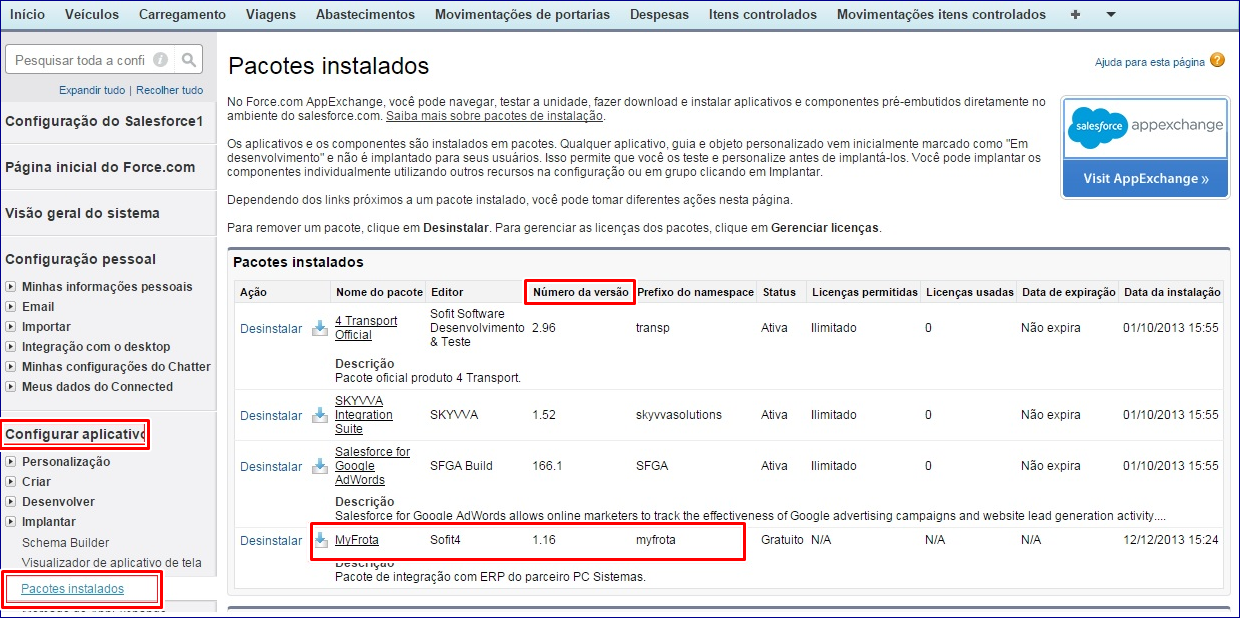Open the tab overflow dropdown arrow
This screenshot has width=1240, height=618.
[x=1111, y=15]
